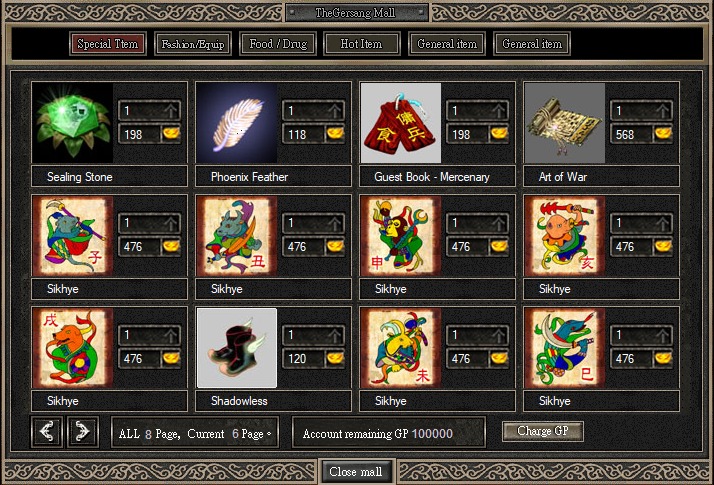Pick the Shadowless winged boots icon
This screenshot has height=485, width=714.
[x=236, y=348]
